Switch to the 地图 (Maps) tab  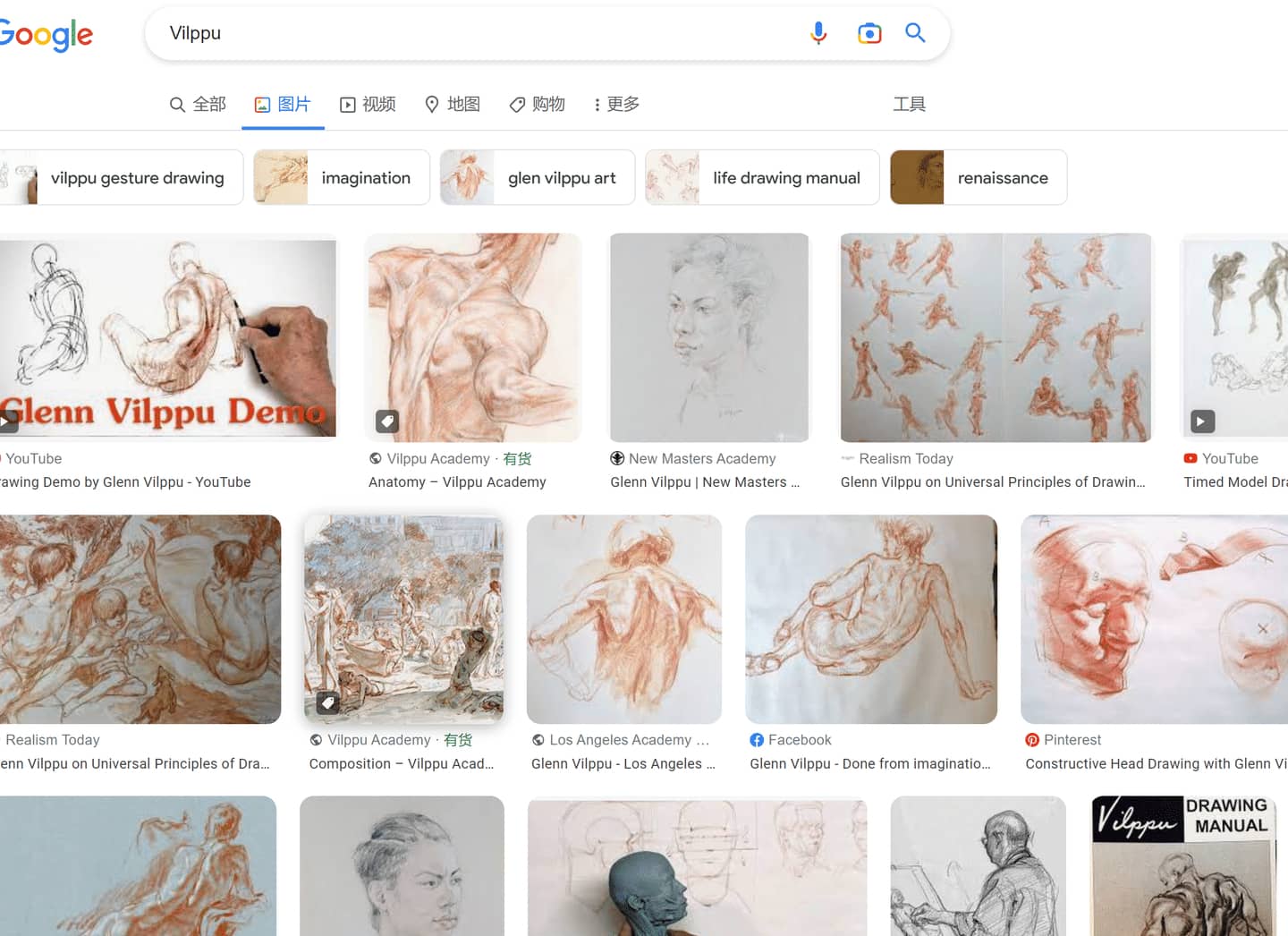click(453, 105)
